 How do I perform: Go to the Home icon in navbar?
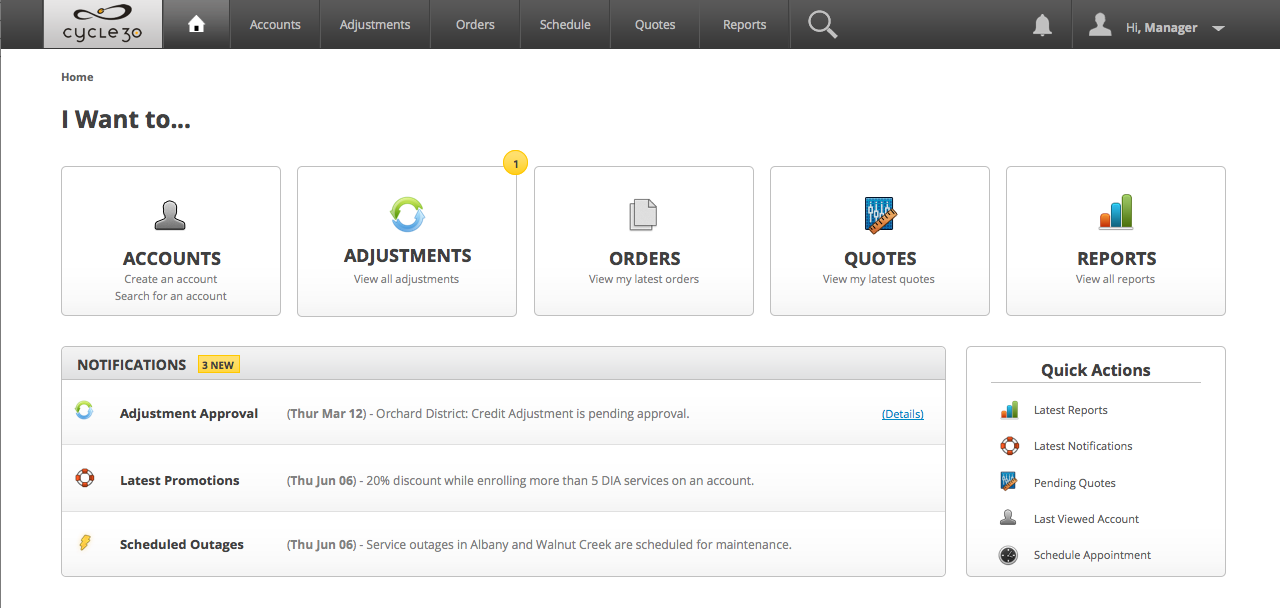click(196, 24)
